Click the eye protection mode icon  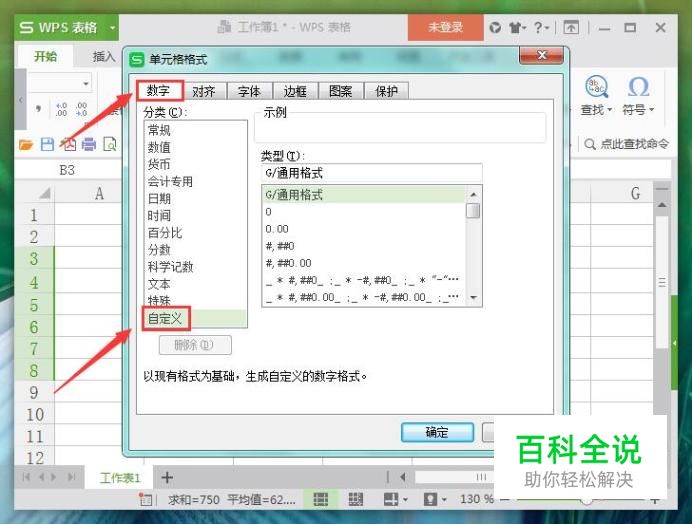430,499
